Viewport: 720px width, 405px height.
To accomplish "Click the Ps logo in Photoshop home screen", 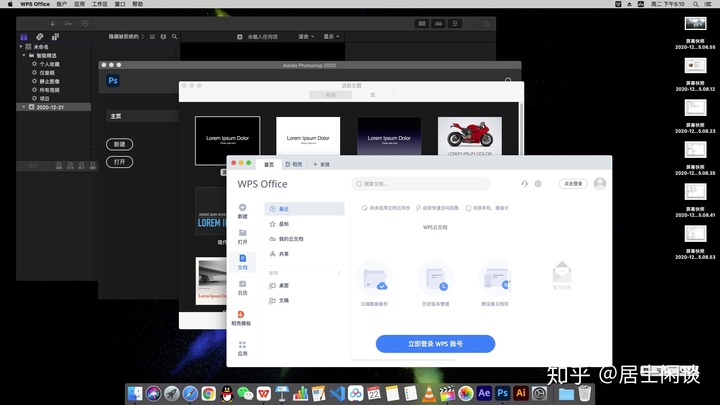I will coord(113,81).
